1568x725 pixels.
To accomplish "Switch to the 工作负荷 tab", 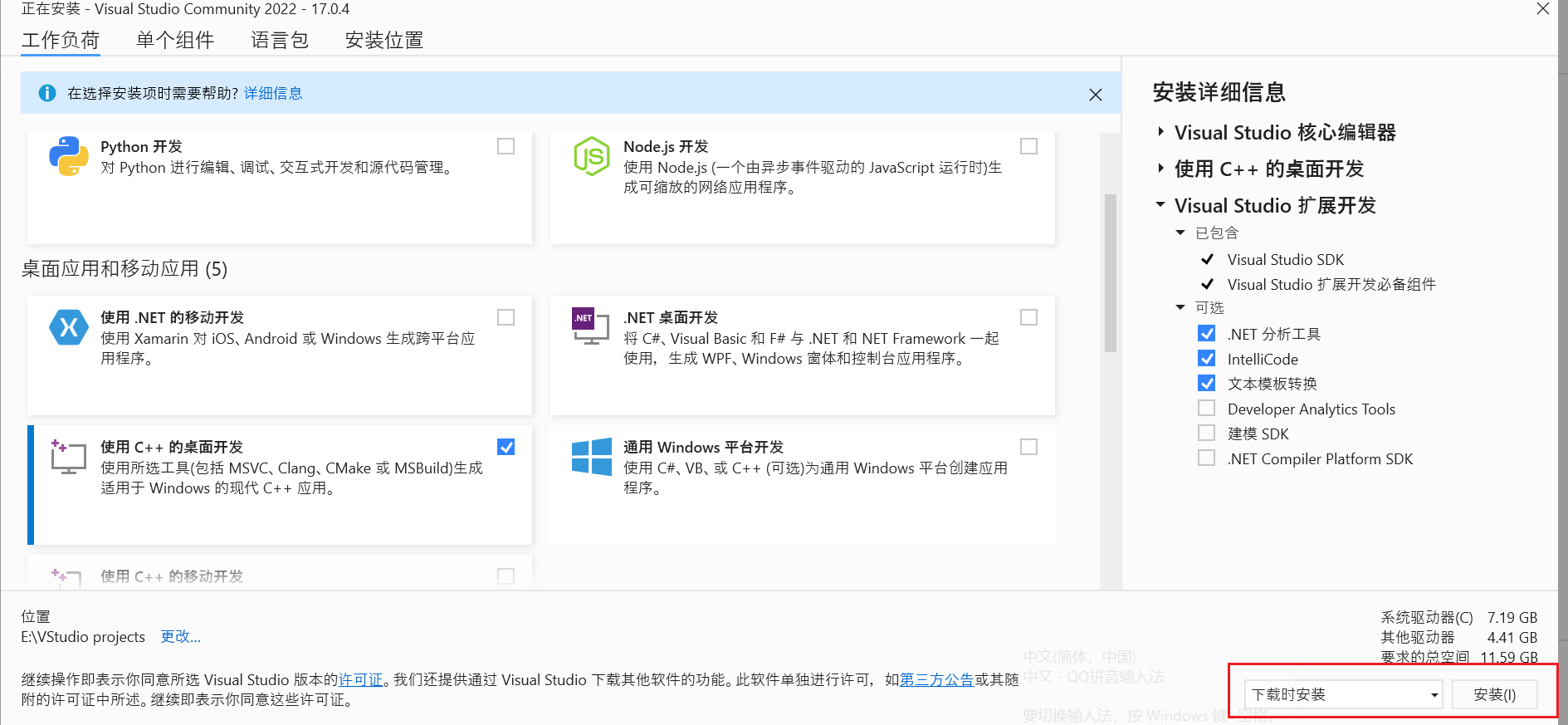I will [61, 40].
